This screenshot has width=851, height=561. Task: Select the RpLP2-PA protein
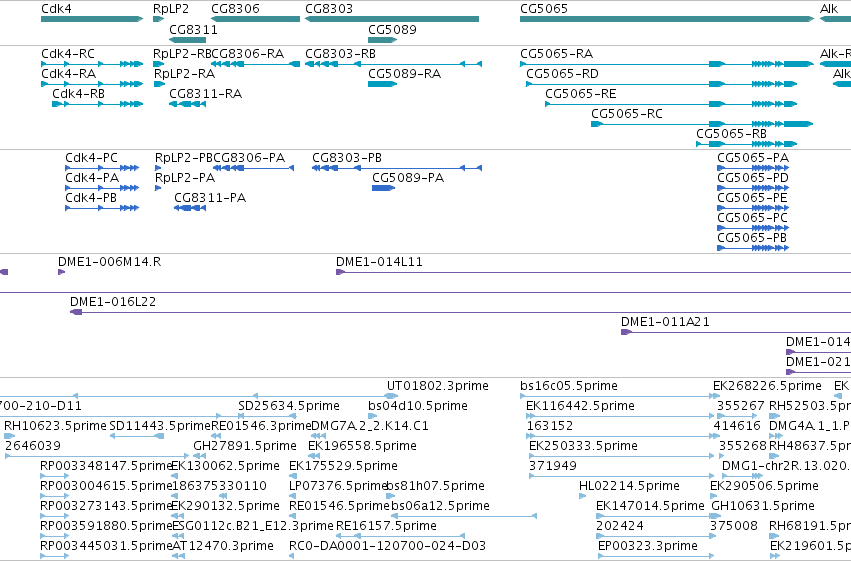(x=158, y=188)
